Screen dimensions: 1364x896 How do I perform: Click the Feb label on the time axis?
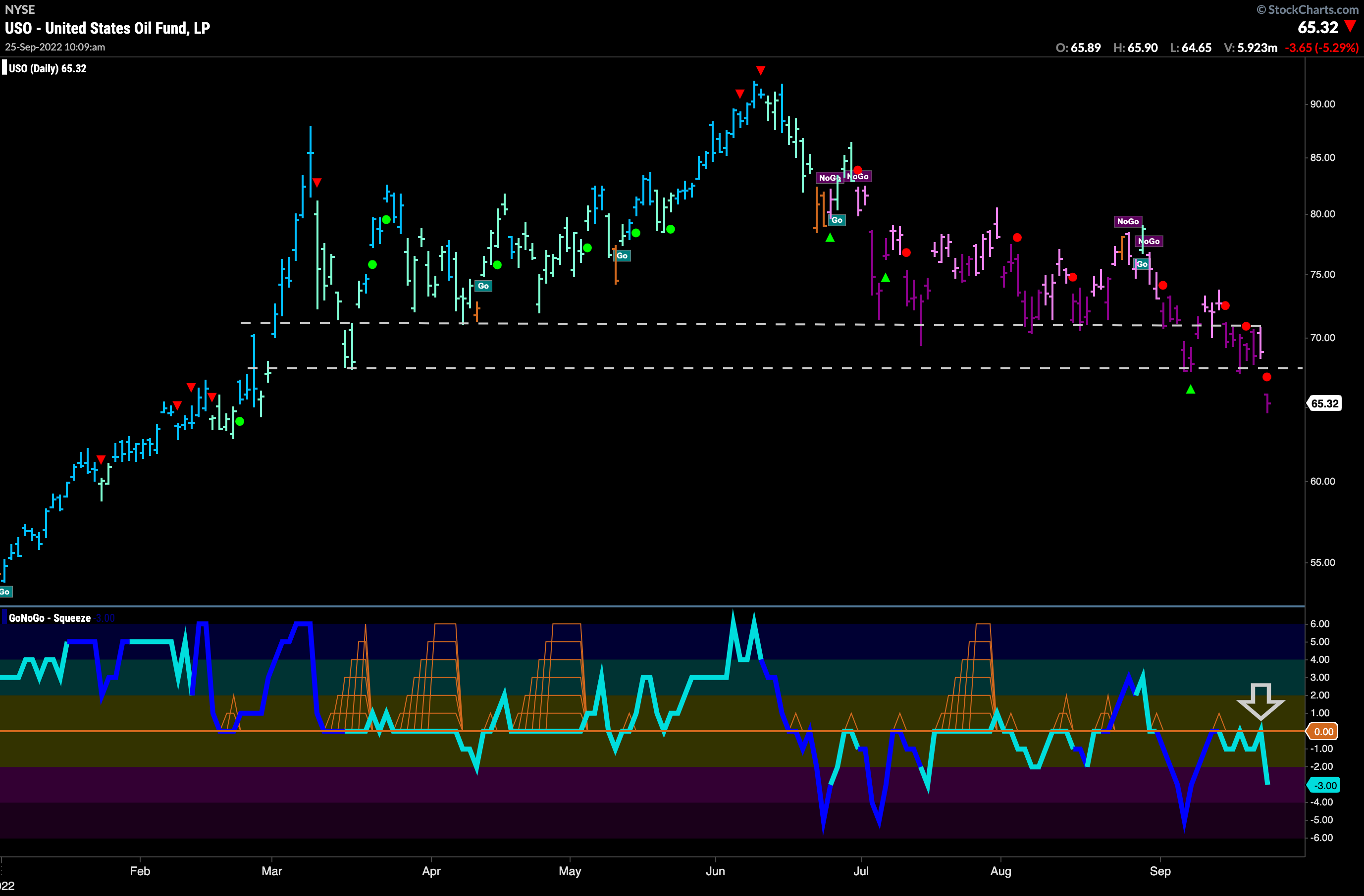coord(140,871)
